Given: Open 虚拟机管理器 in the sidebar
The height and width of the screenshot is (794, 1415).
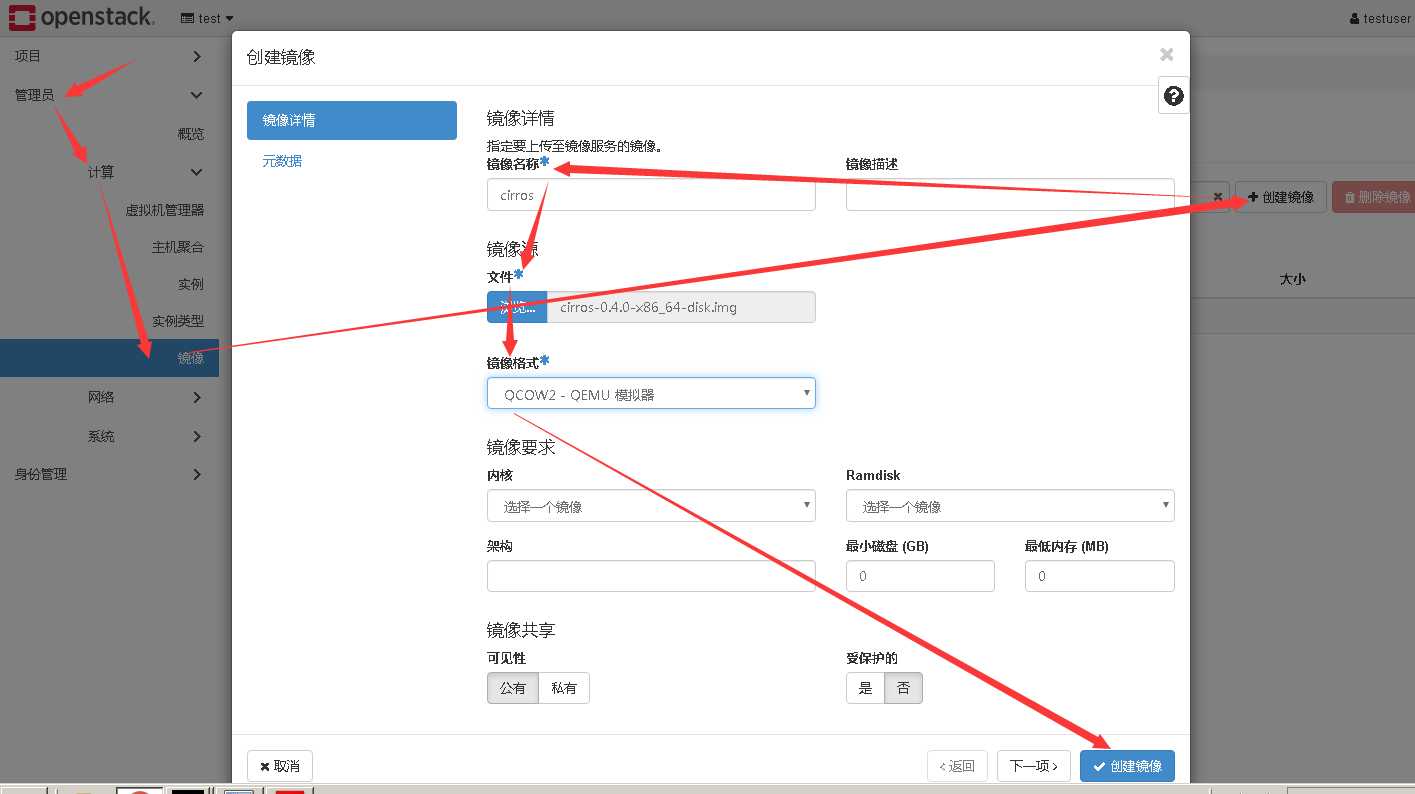Looking at the screenshot, I should (x=164, y=210).
